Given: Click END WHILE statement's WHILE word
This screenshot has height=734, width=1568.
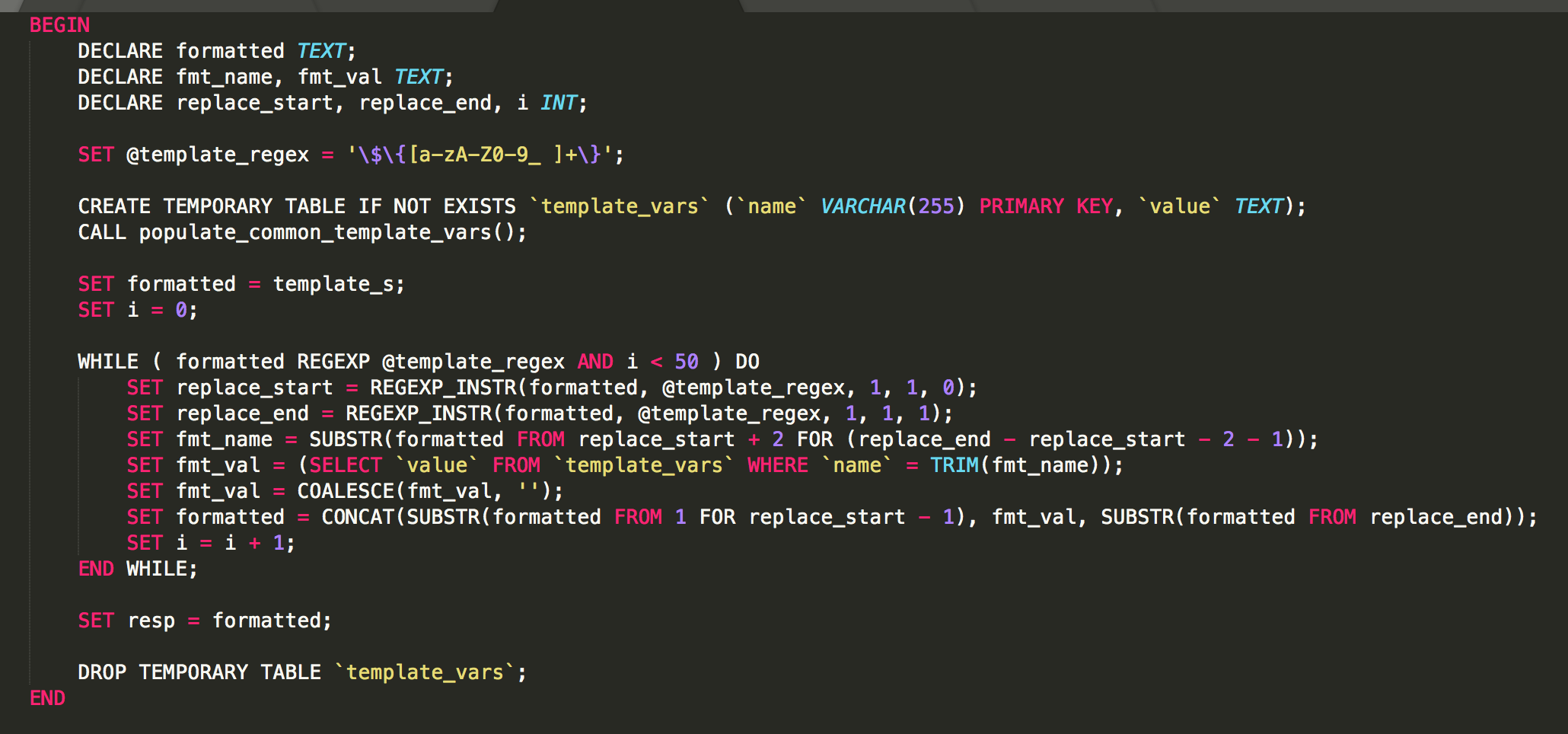Looking at the screenshot, I should (x=160, y=569).
